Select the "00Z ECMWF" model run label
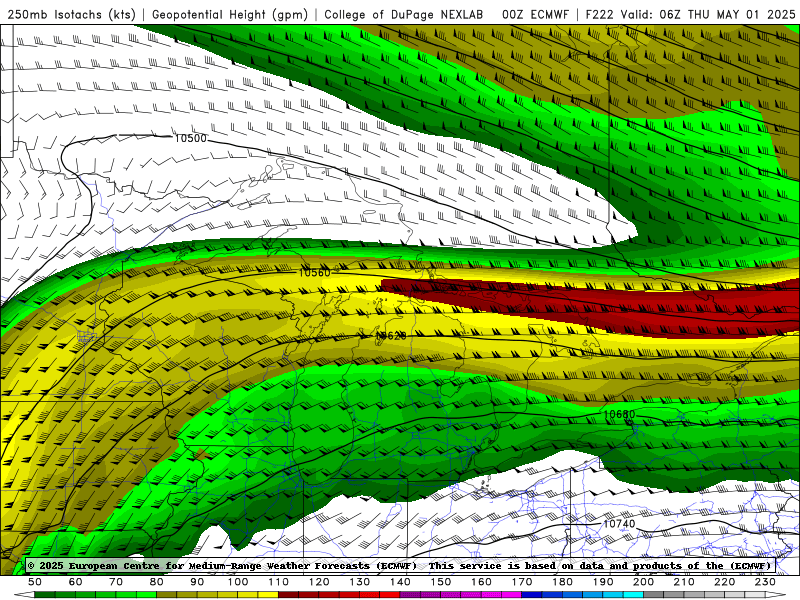Screen dimensions: 800x600 [535, 15]
